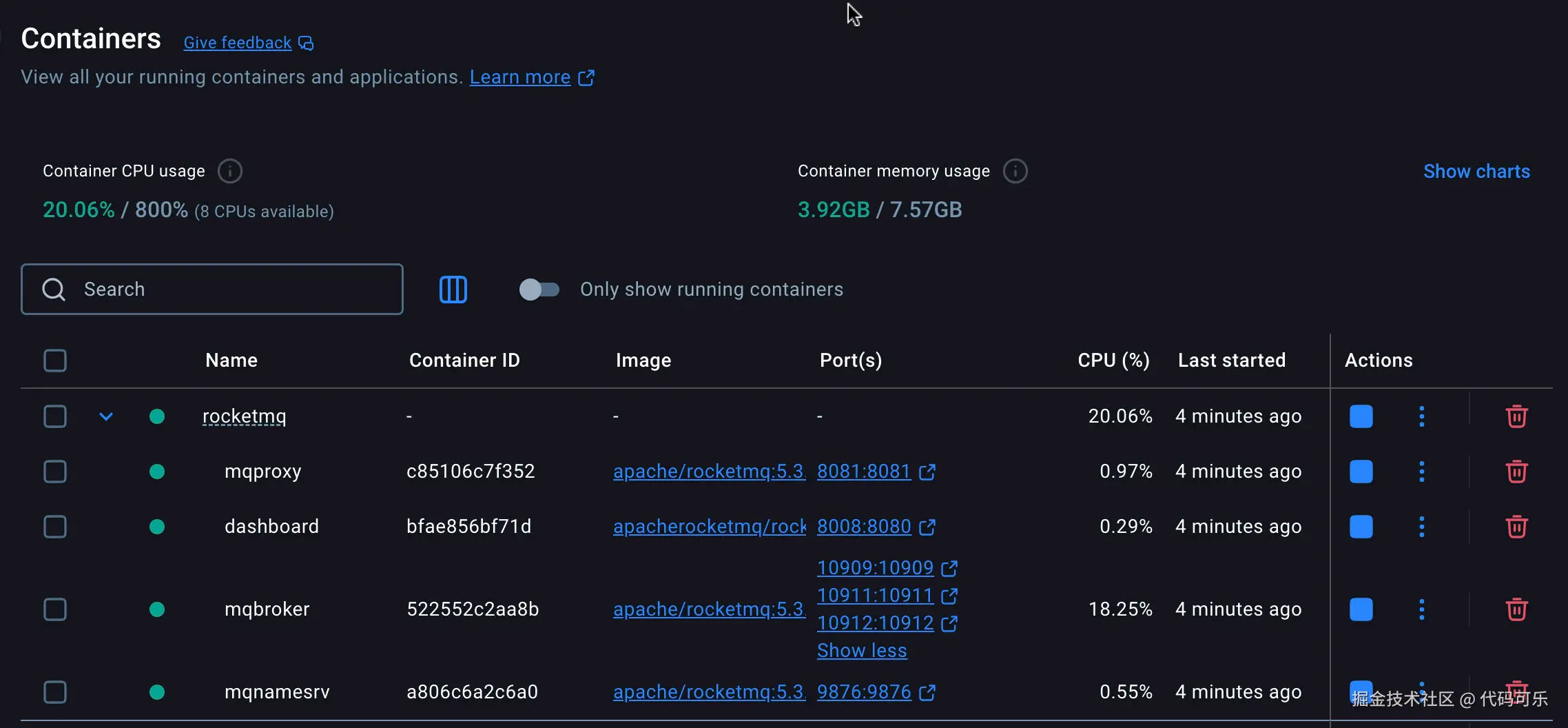
Task: Open the more-actions menu for mqbroker
Action: click(x=1421, y=609)
